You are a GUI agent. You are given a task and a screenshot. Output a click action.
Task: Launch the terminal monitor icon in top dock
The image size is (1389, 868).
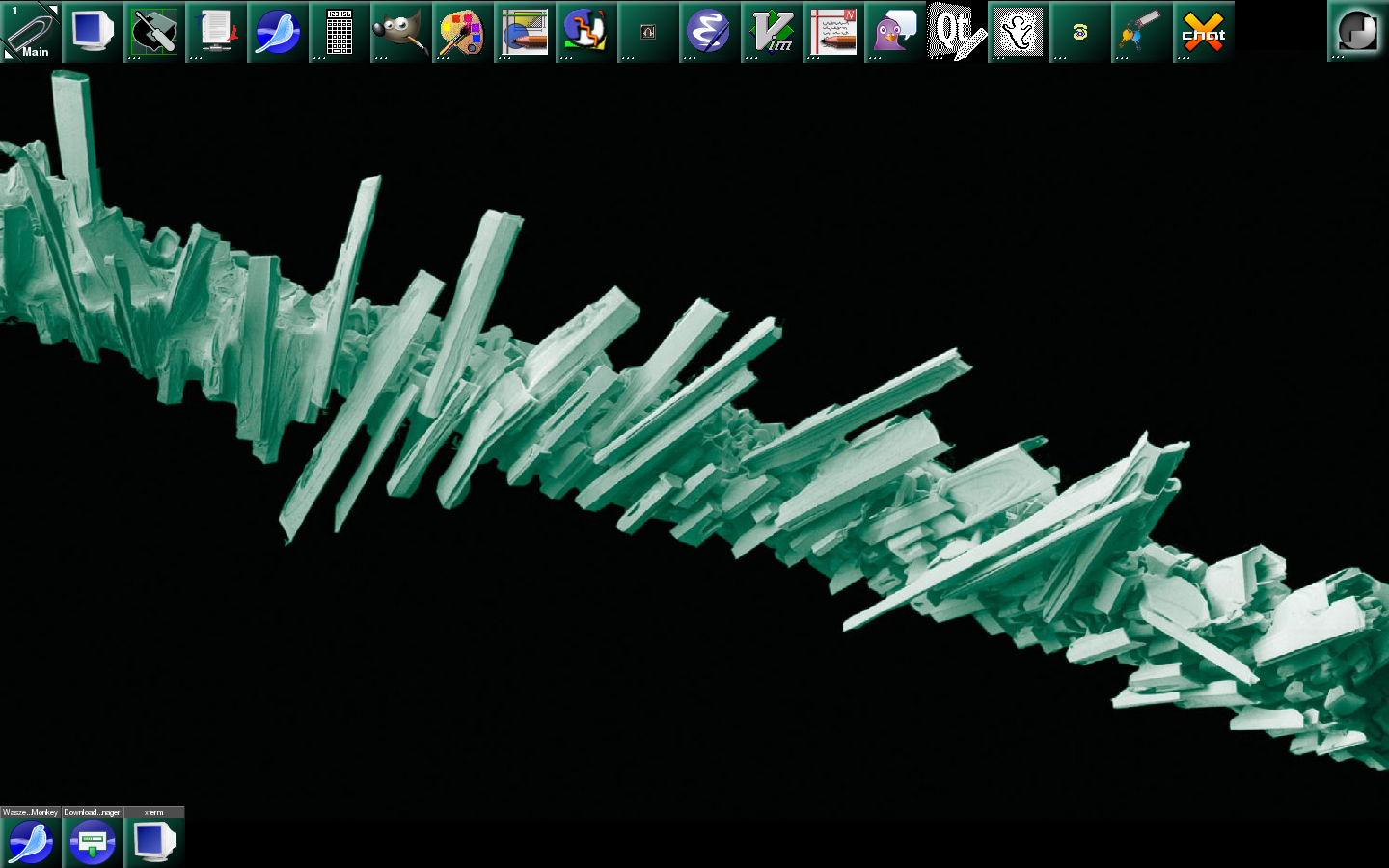point(93,32)
